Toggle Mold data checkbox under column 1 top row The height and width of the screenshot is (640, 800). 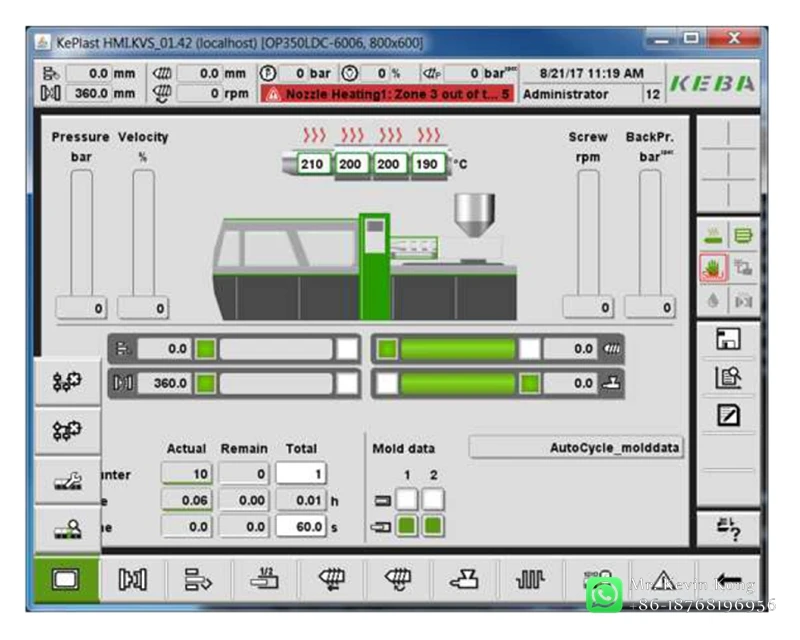407,499
